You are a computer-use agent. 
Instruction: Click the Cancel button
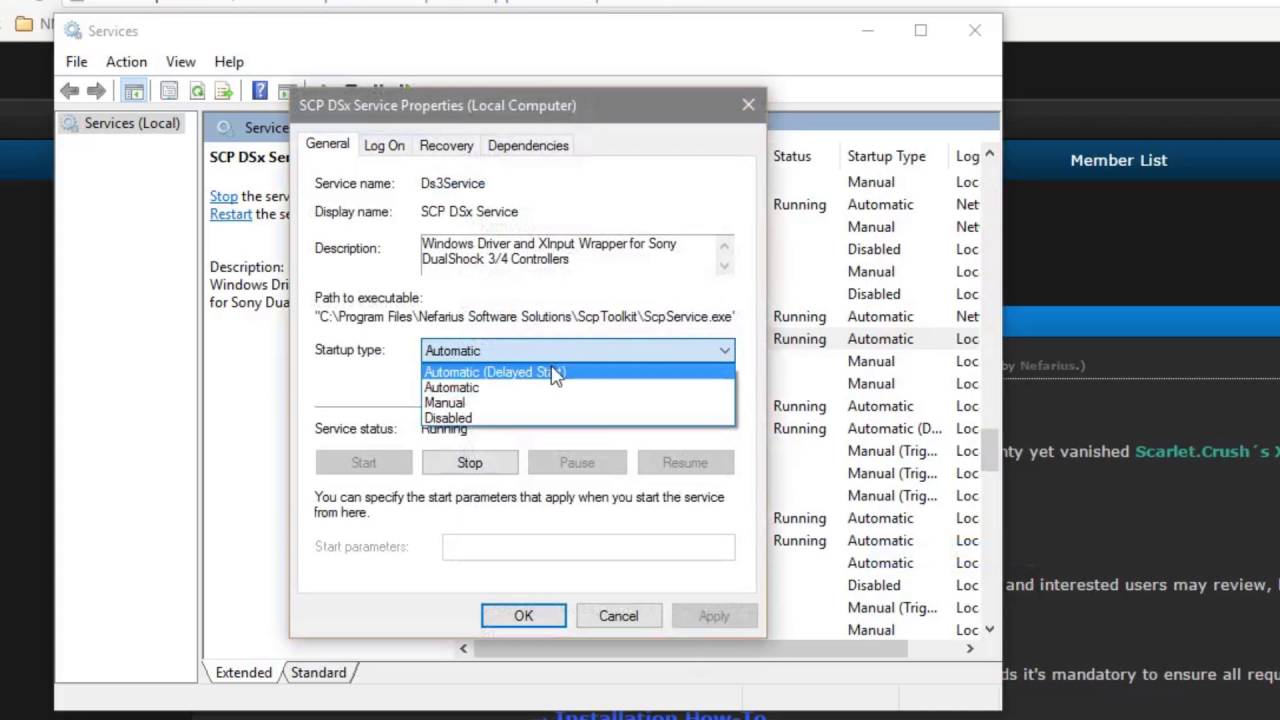coord(619,616)
